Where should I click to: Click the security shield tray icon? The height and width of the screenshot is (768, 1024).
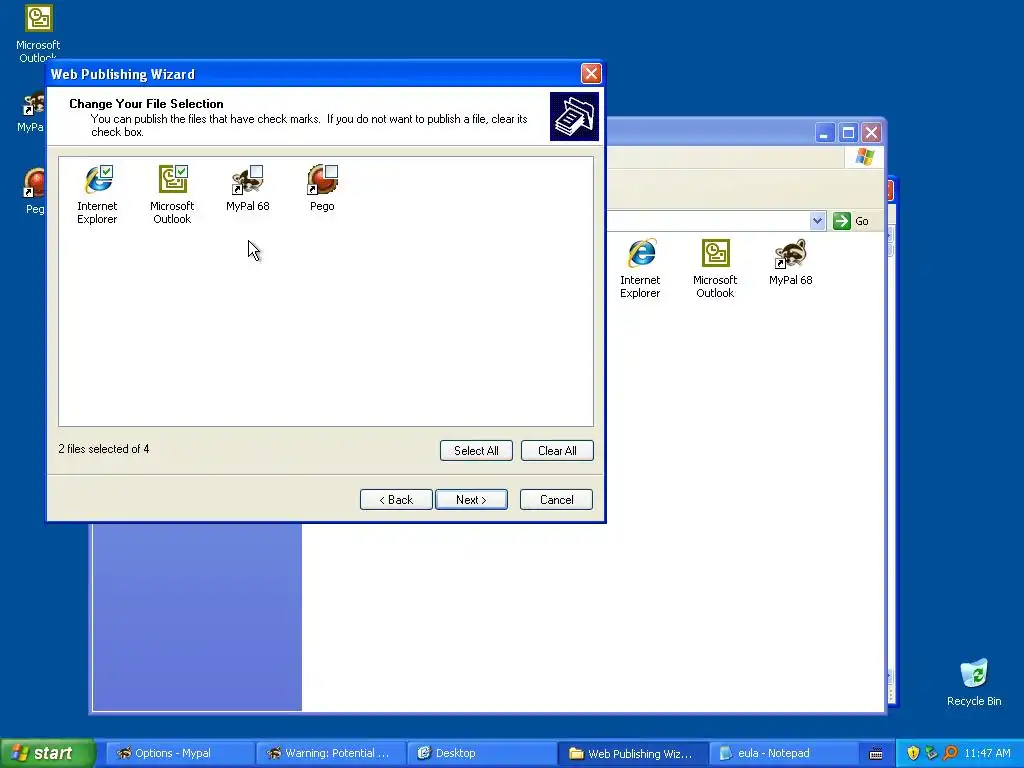pyautogui.click(x=913, y=753)
